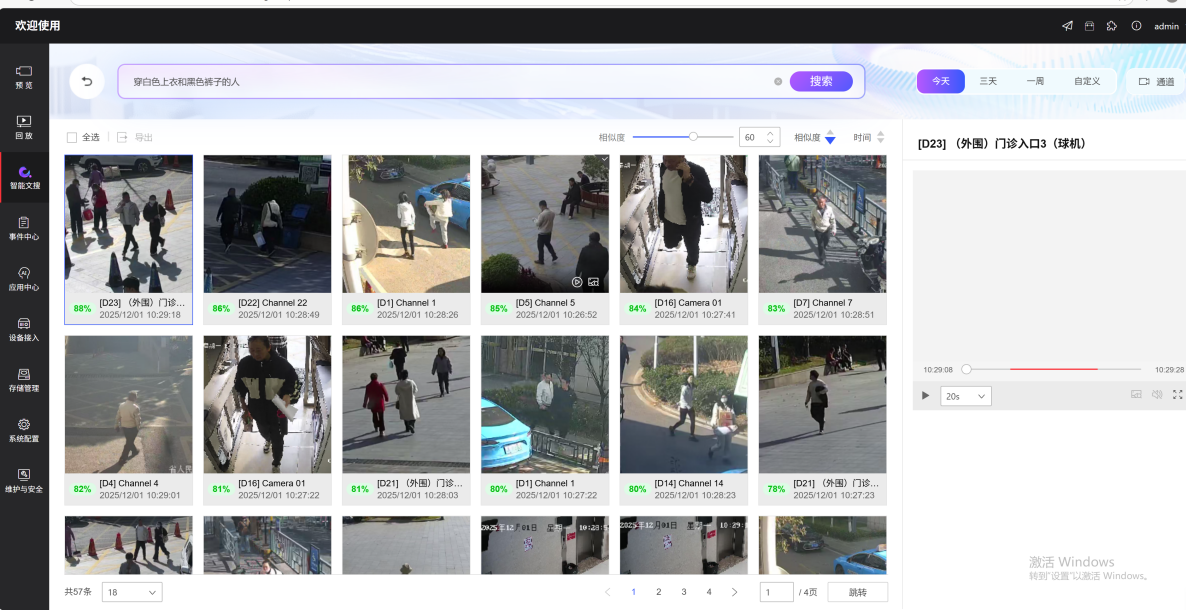Open the 回放 playback section in sidebar
Screen dimensions: 1186x610
[24, 126]
